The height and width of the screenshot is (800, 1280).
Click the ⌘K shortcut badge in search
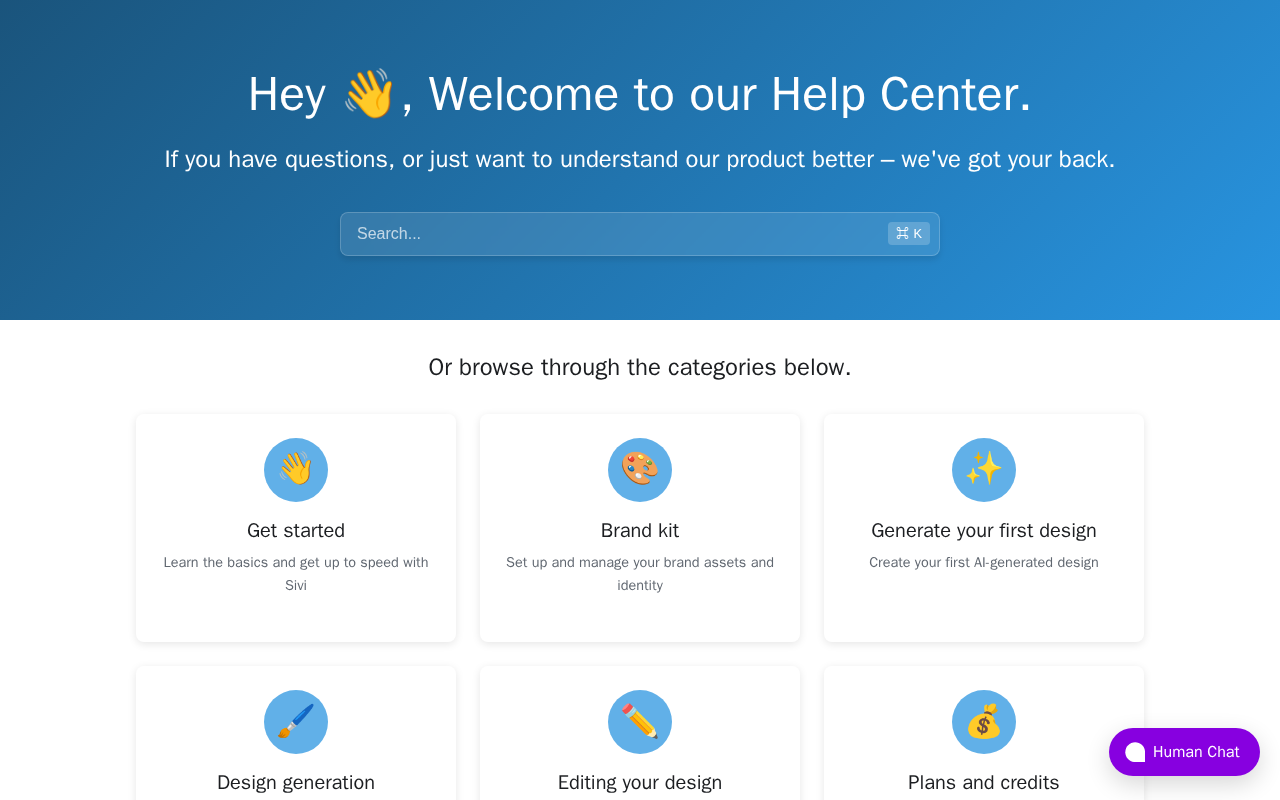(909, 234)
